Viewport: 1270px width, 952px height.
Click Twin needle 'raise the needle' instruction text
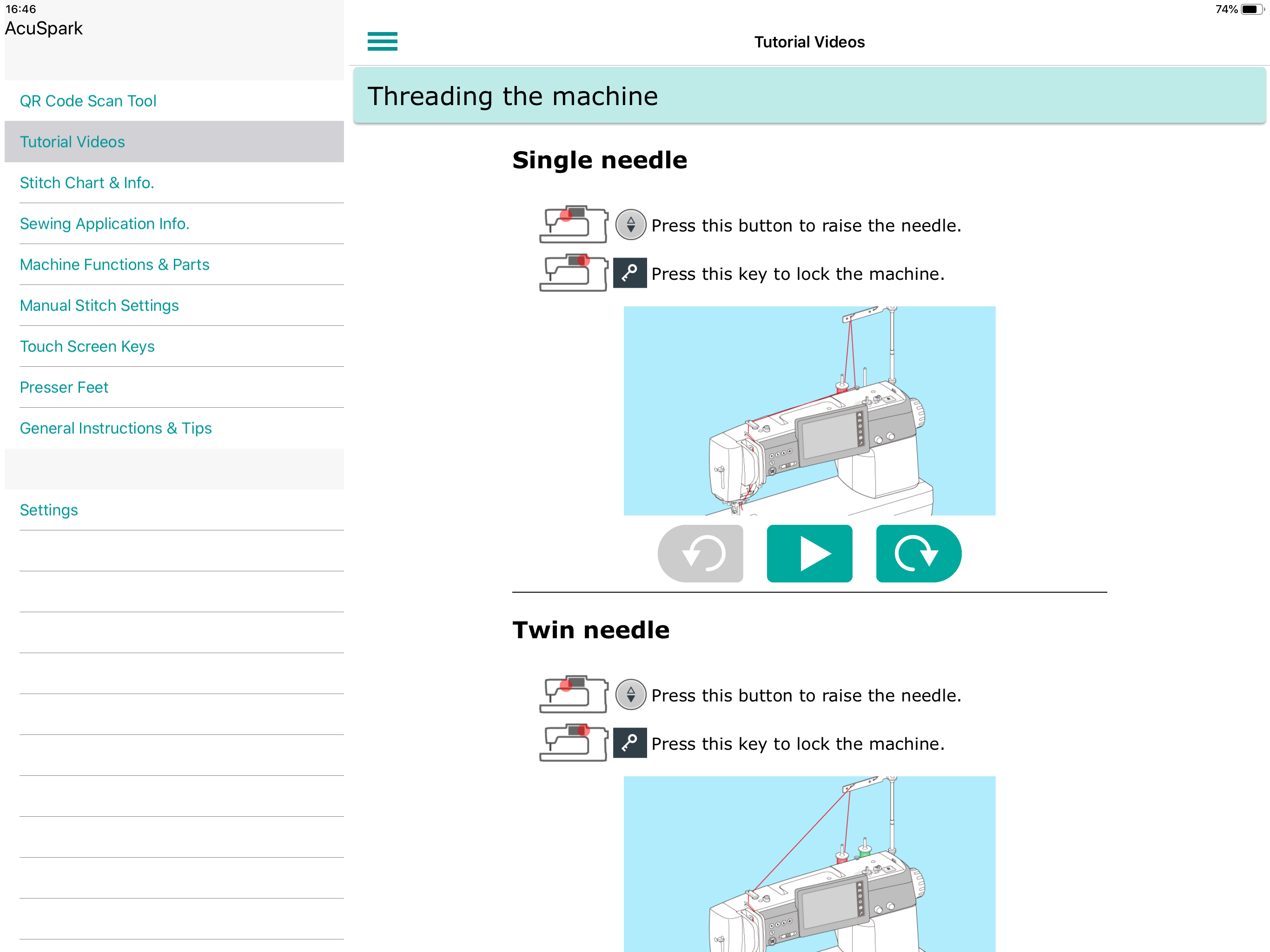click(806, 695)
